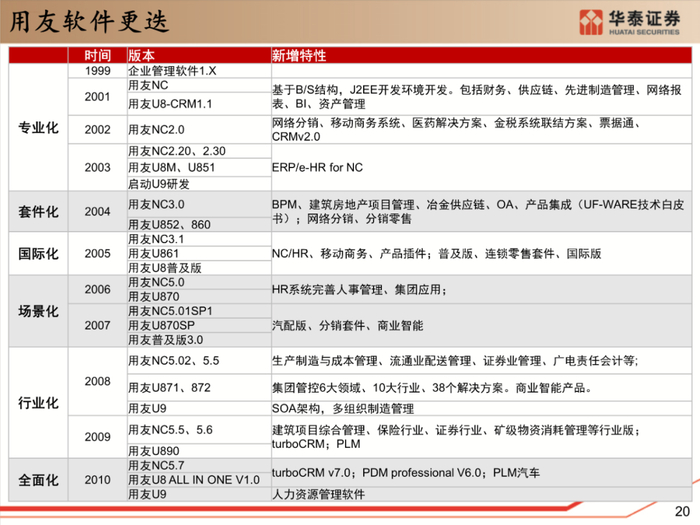Click the 启动U9研发 cell
700x525 pixels.
coord(199,184)
